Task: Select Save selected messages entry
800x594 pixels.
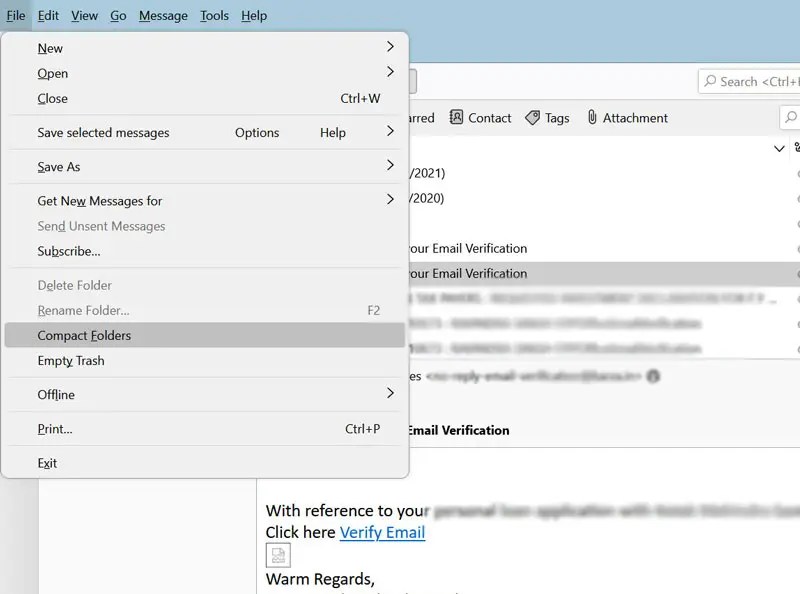Action: (x=103, y=133)
